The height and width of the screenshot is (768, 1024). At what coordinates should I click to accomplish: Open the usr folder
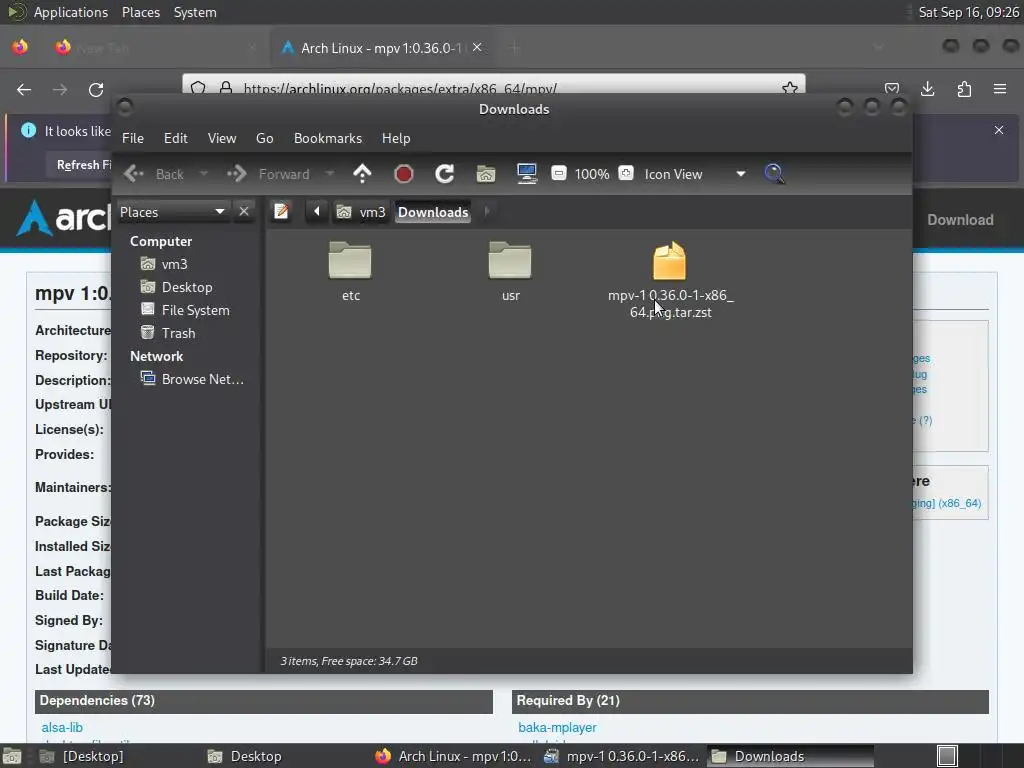pos(510,271)
